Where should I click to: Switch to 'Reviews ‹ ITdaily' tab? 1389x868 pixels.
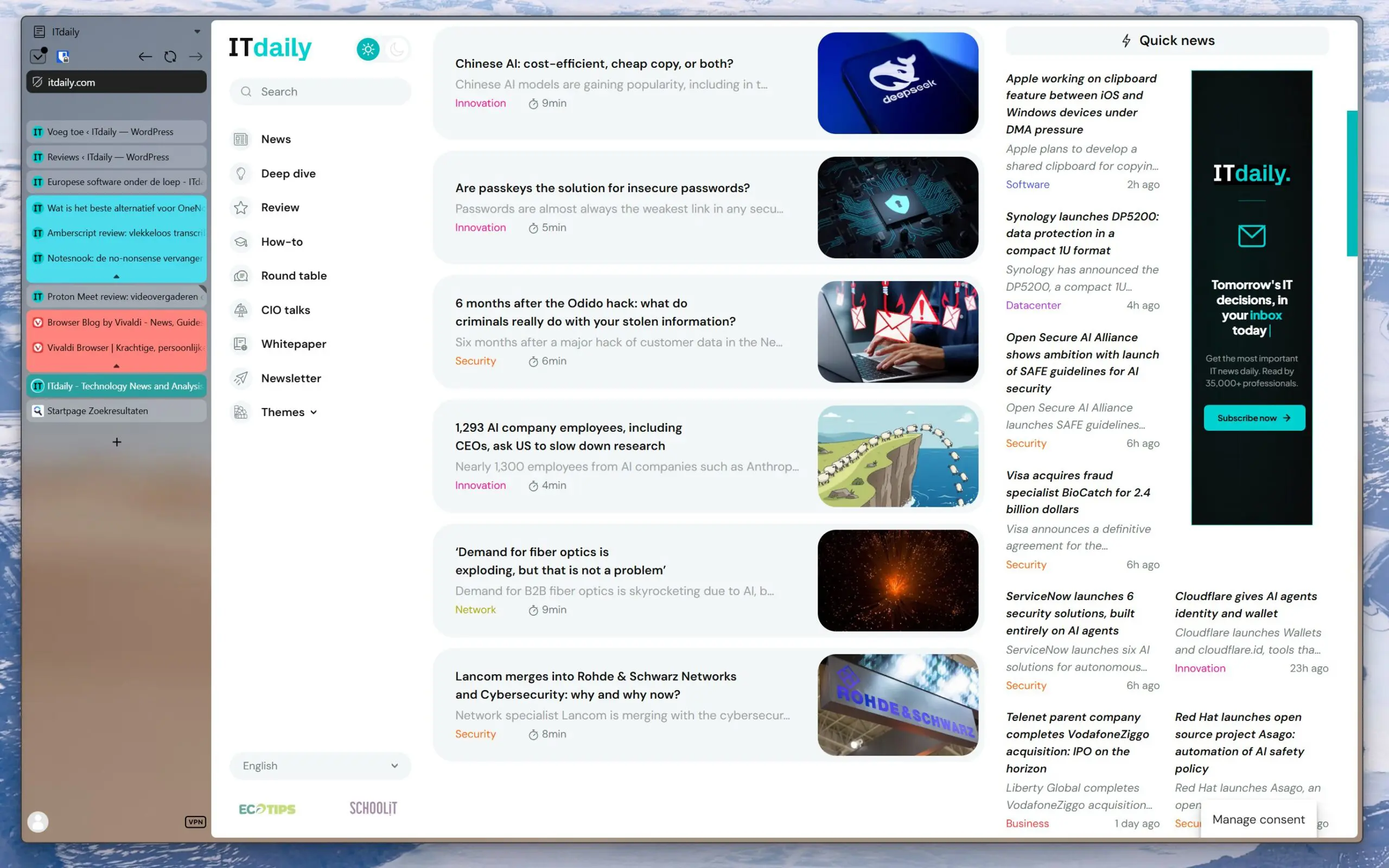point(117,157)
